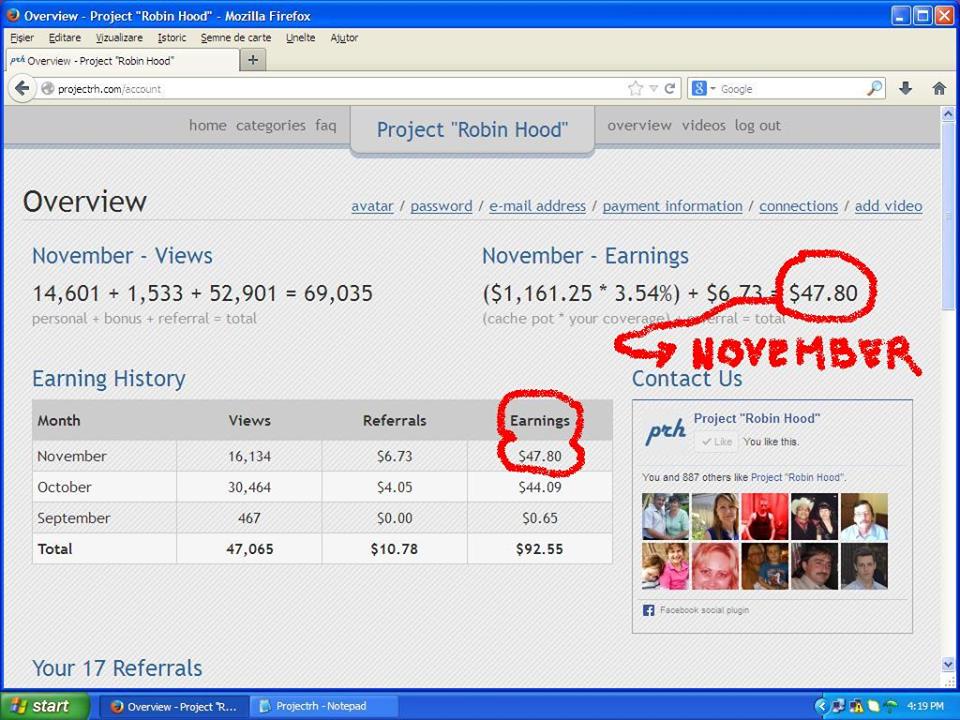Open the search engine selector Google icon
Screen dimensions: 960x720
coord(699,89)
